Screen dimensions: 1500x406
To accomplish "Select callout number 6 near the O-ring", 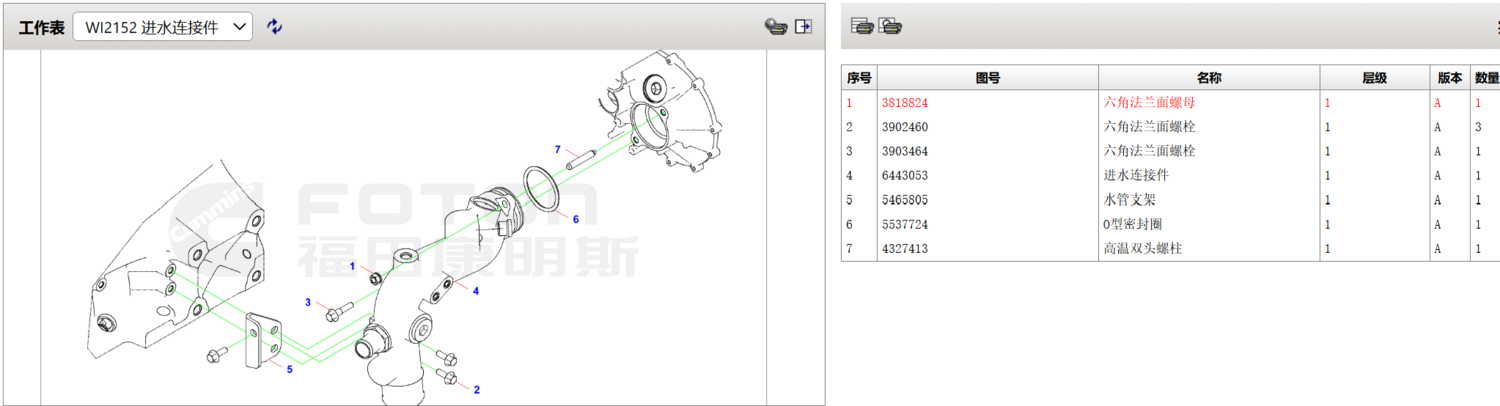I will point(575,218).
